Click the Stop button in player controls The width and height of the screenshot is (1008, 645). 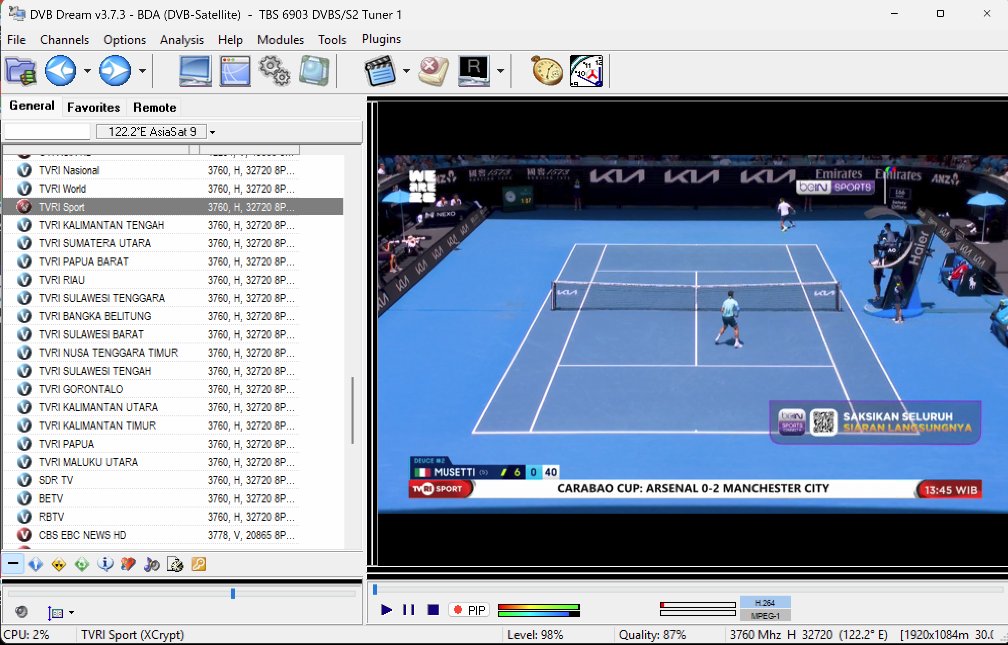coord(433,610)
